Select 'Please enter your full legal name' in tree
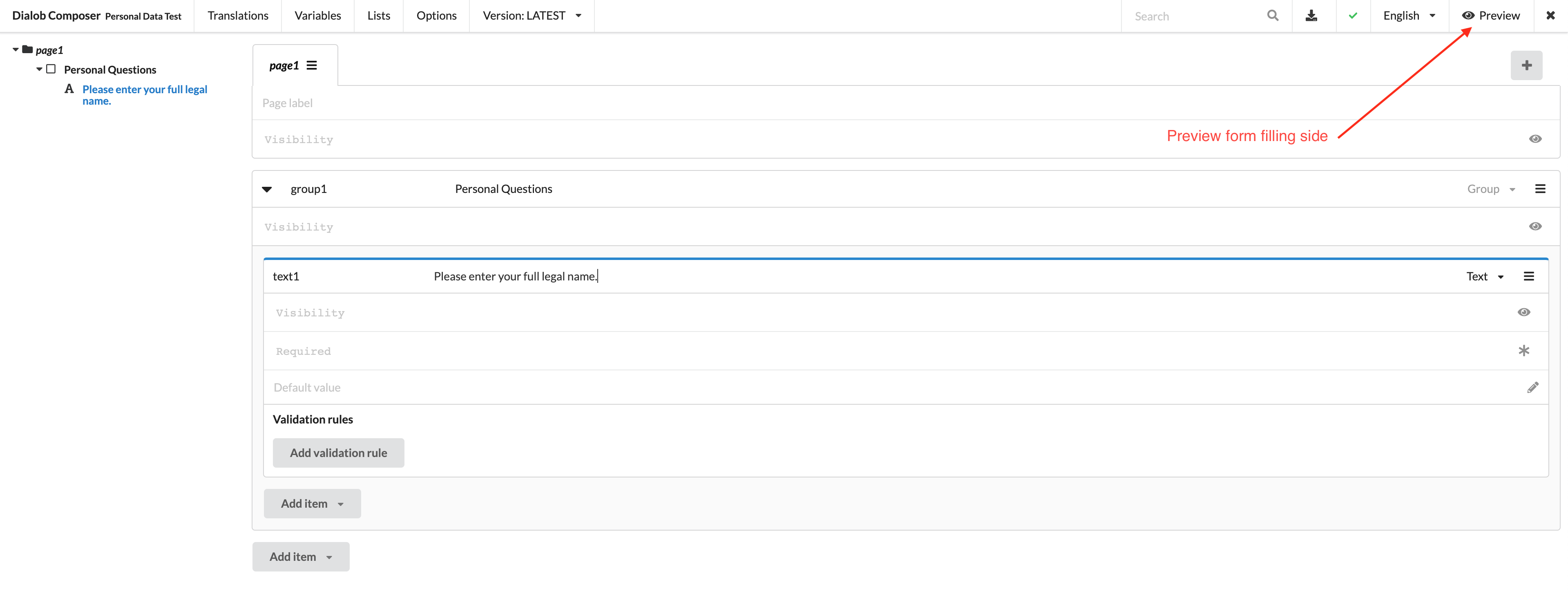The height and width of the screenshot is (596, 1568). tap(144, 94)
